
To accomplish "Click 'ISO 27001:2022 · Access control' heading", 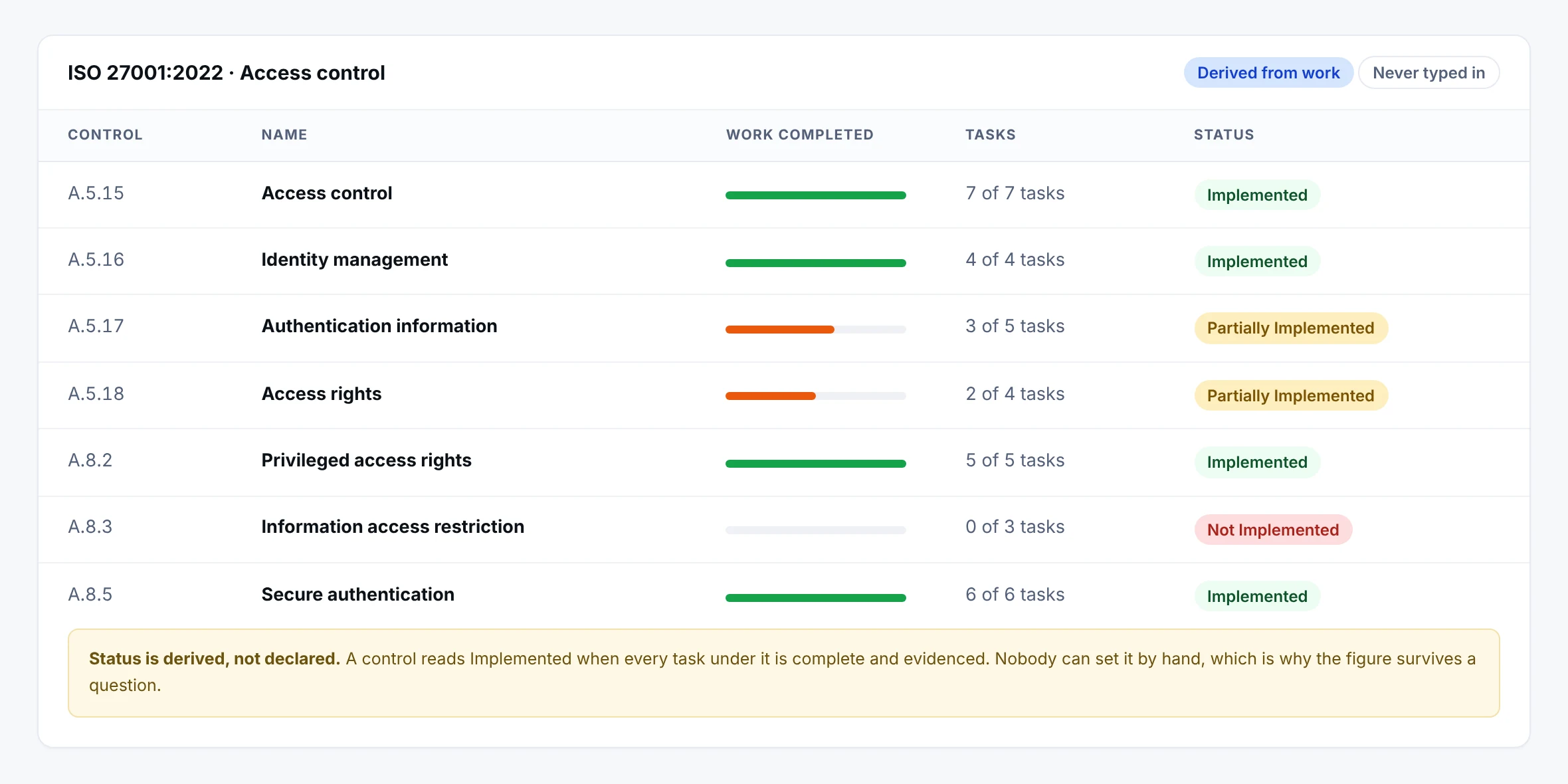I will [227, 72].
